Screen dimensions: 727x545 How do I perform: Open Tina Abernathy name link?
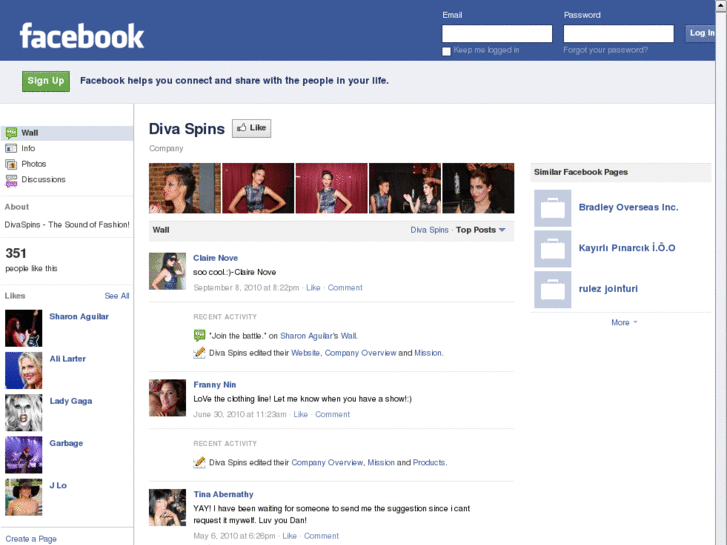(x=223, y=494)
